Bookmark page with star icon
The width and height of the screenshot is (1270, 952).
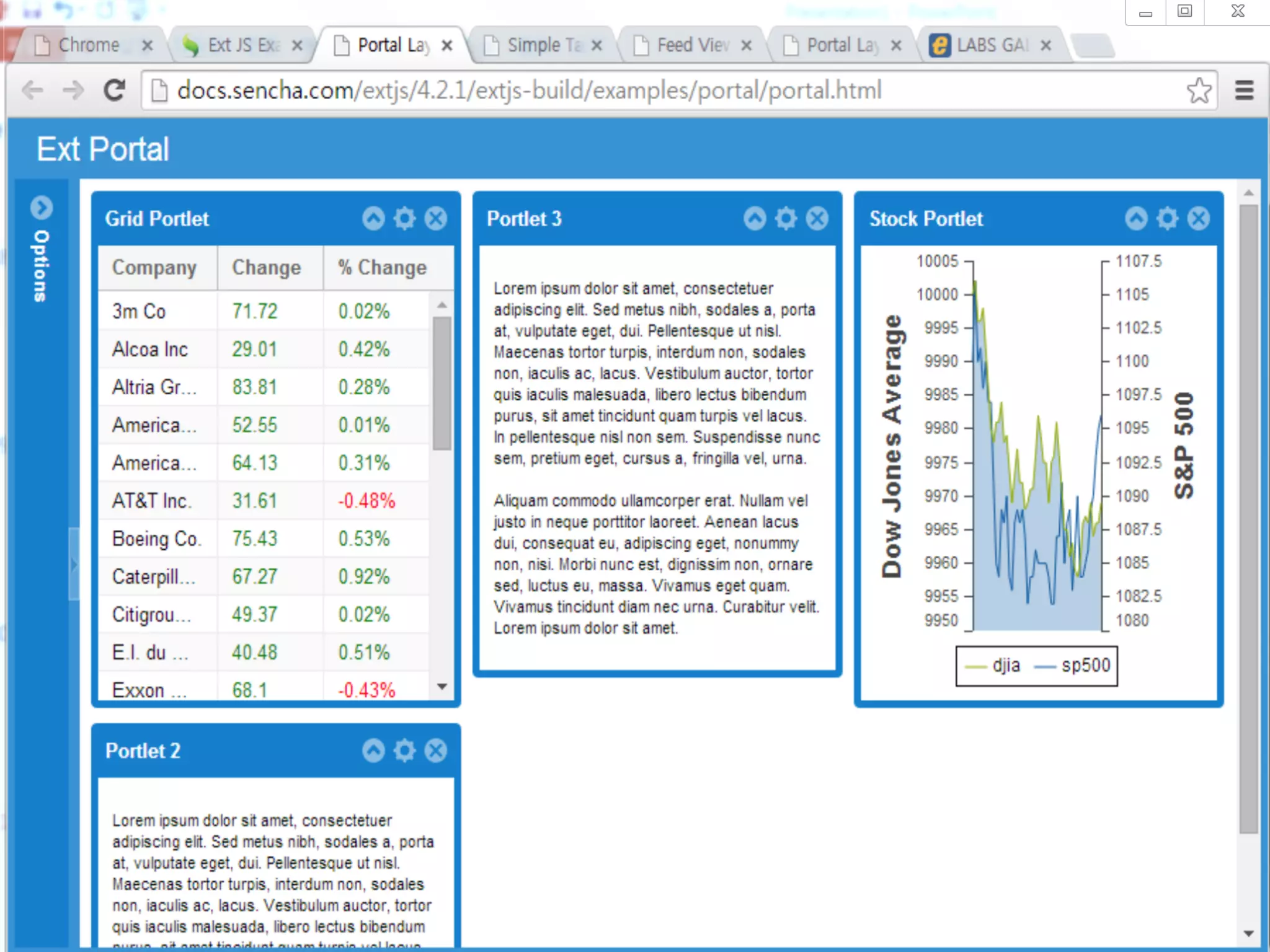coord(1199,90)
